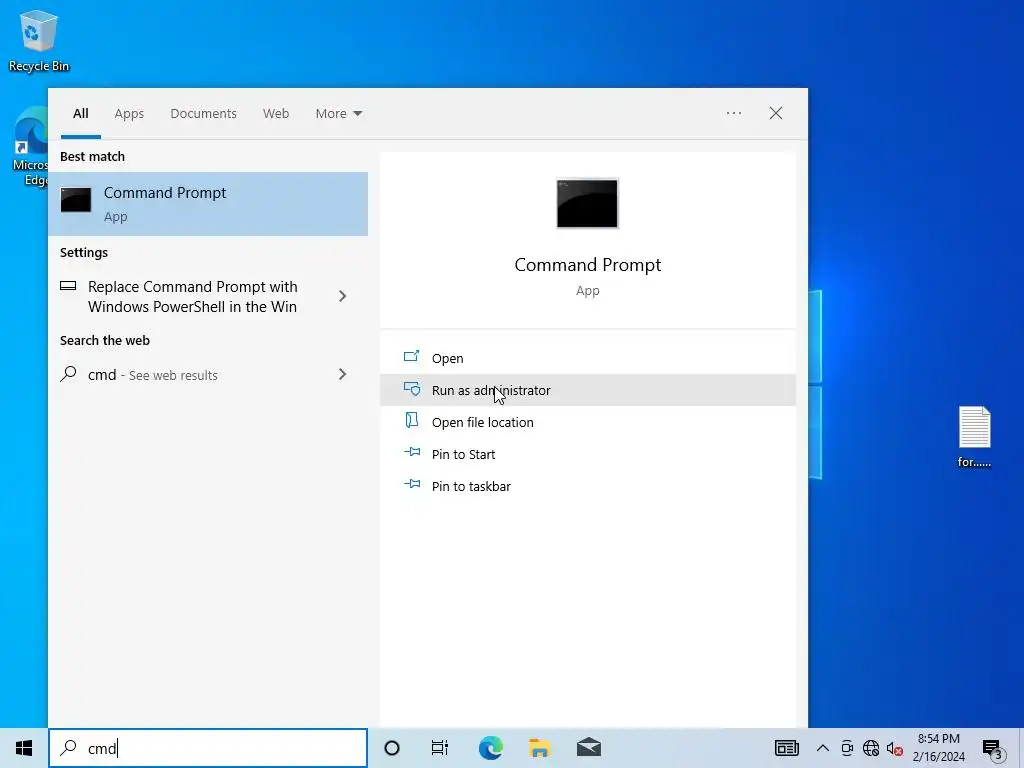Click large Command Prompt preview thumbnail
The width and height of the screenshot is (1024, 768).
tap(587, 203)
